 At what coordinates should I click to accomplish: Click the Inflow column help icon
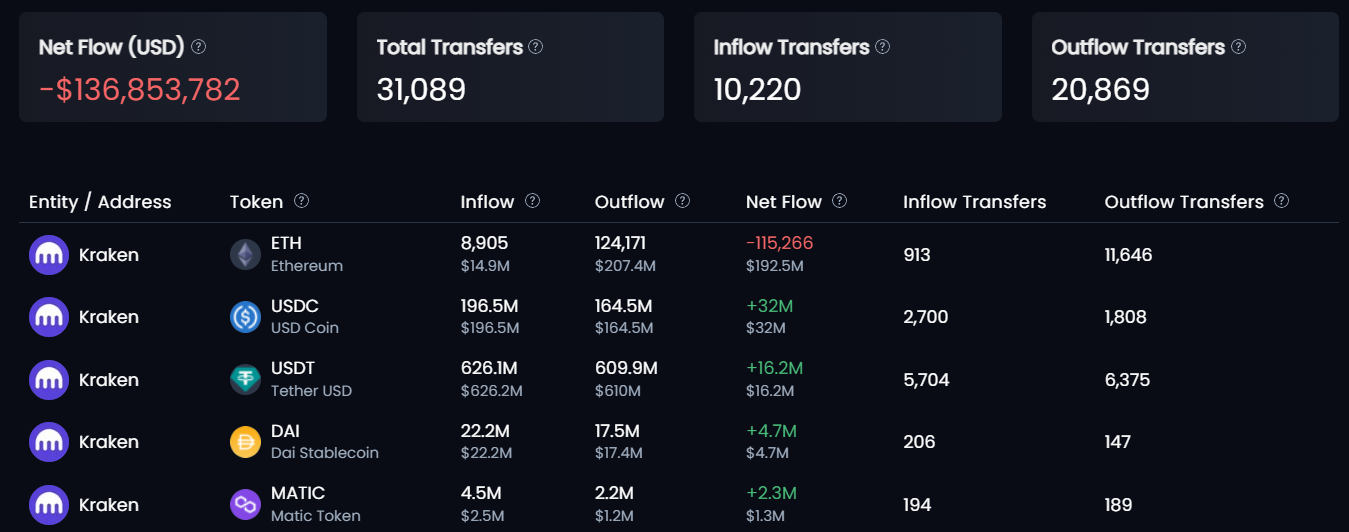point(533,201)
